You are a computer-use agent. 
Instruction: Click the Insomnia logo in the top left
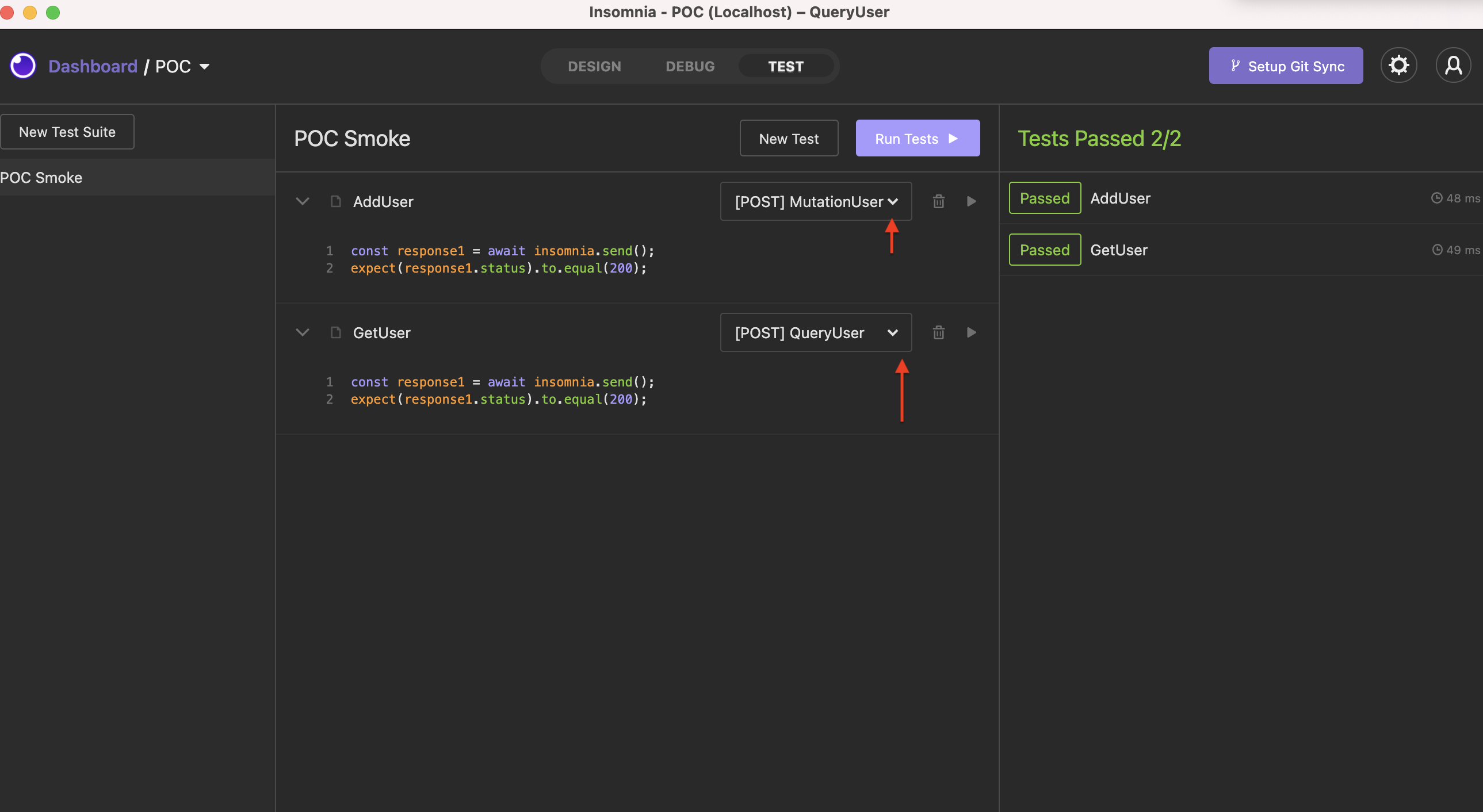22,66
